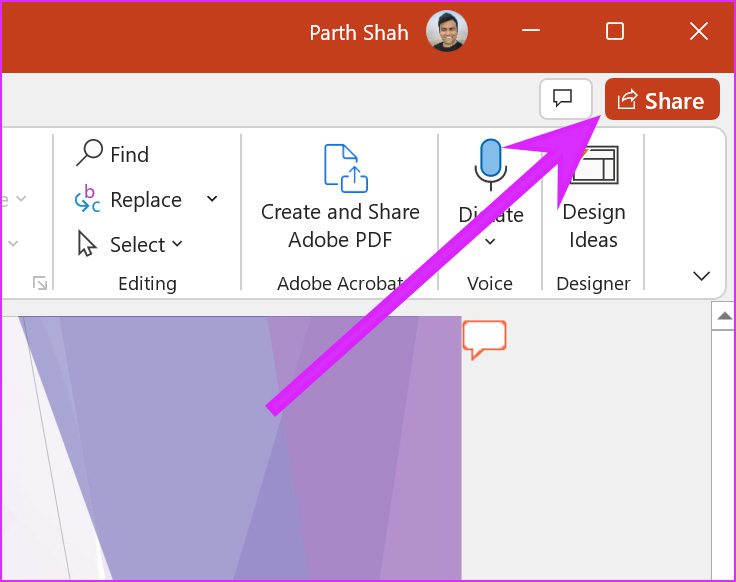Click the Find magnifier icon
Image resolution: width=736 pixels, height=582 pixels.
click(90, 153)
